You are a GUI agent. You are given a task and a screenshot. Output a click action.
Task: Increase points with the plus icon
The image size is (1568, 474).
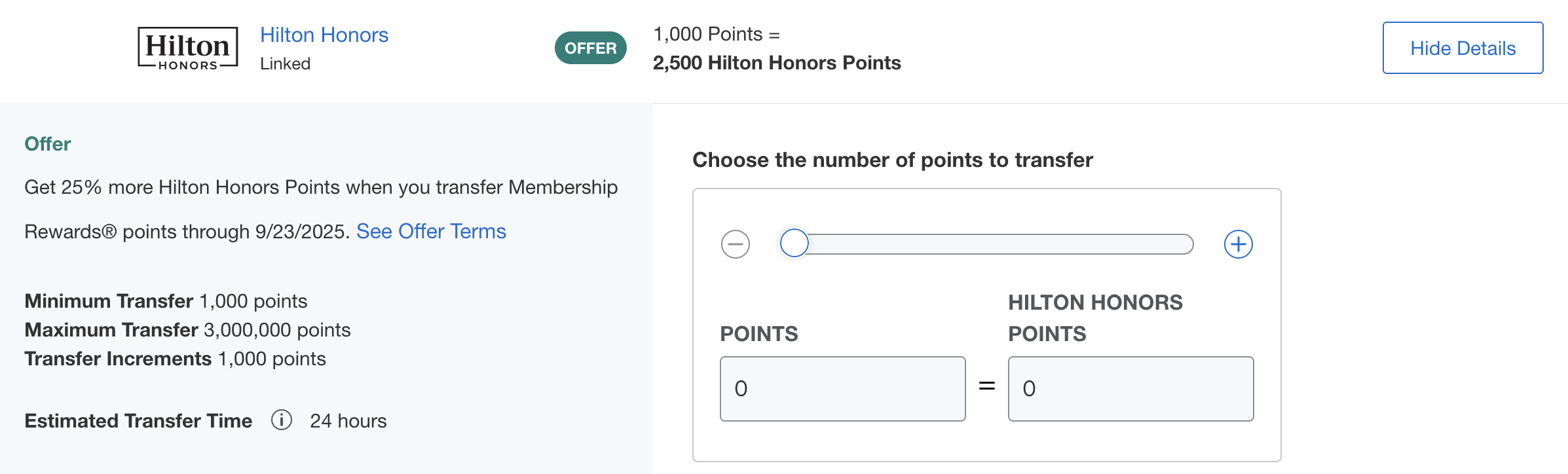[1238, 244]
